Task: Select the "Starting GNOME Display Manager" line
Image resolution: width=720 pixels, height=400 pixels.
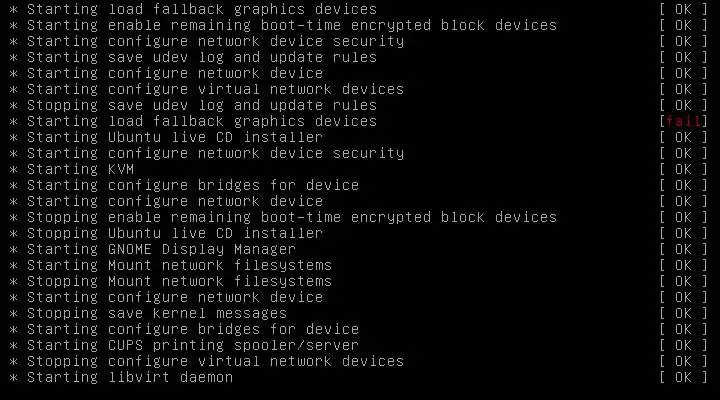Action: [161, 249]
